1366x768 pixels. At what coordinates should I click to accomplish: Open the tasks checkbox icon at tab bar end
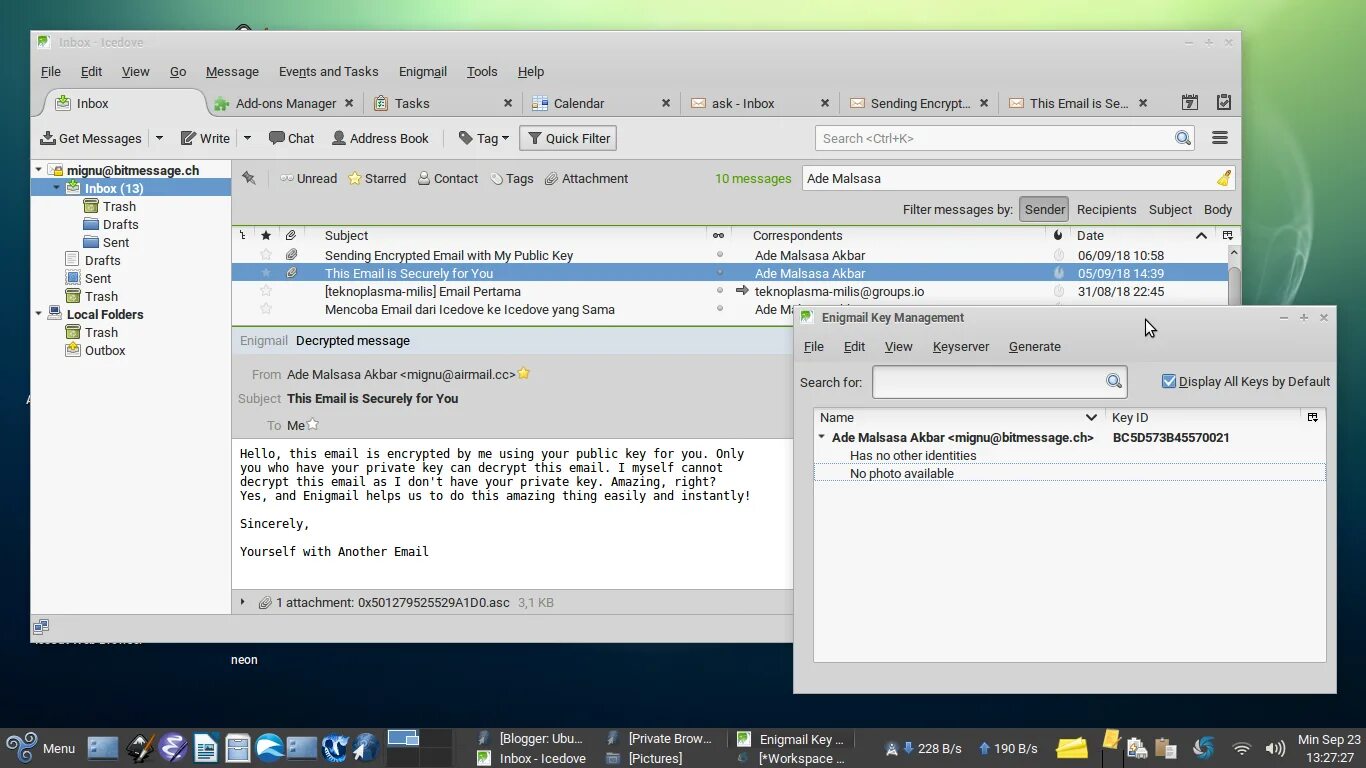tap(1224, 102)
